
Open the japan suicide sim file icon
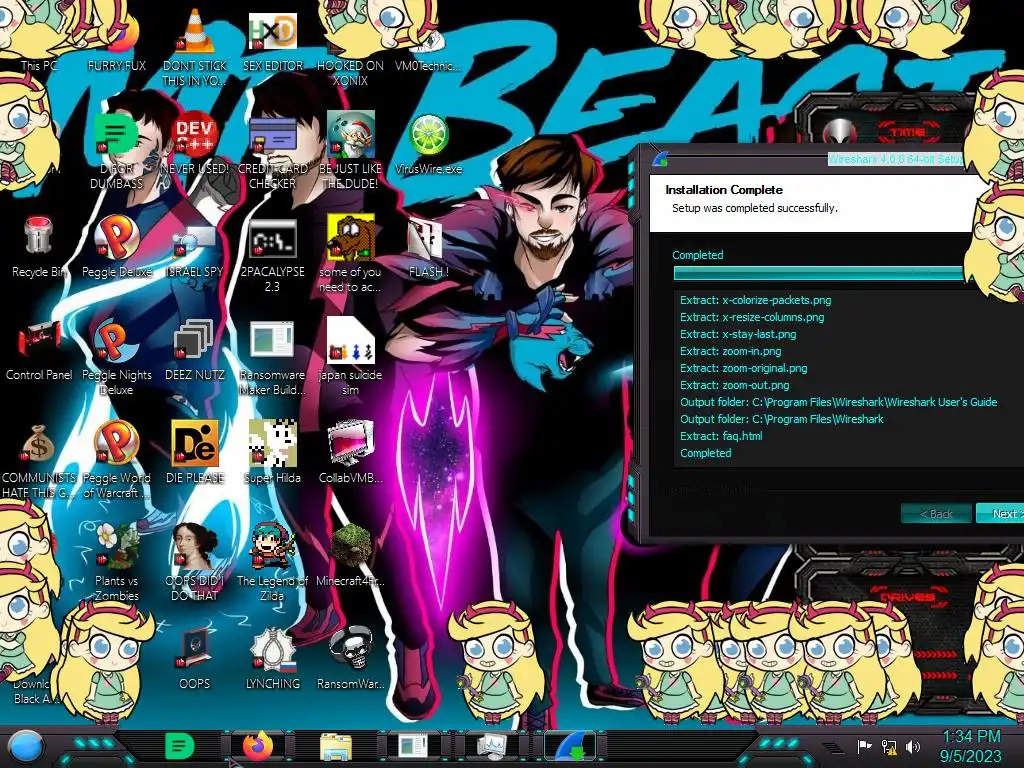pyautogui.click(x=351, y=357)
